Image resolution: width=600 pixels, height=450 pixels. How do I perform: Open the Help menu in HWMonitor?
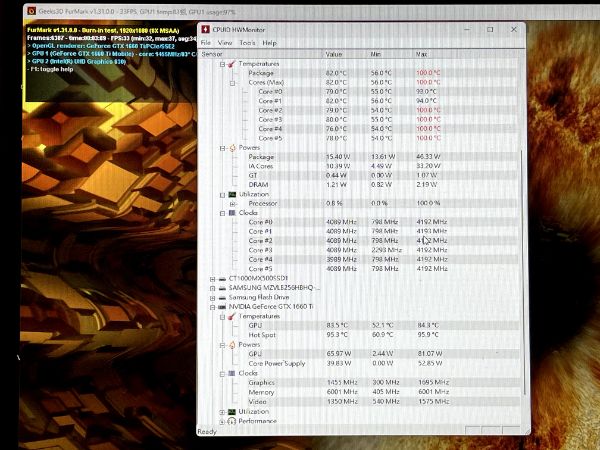[x=269, y=43]
